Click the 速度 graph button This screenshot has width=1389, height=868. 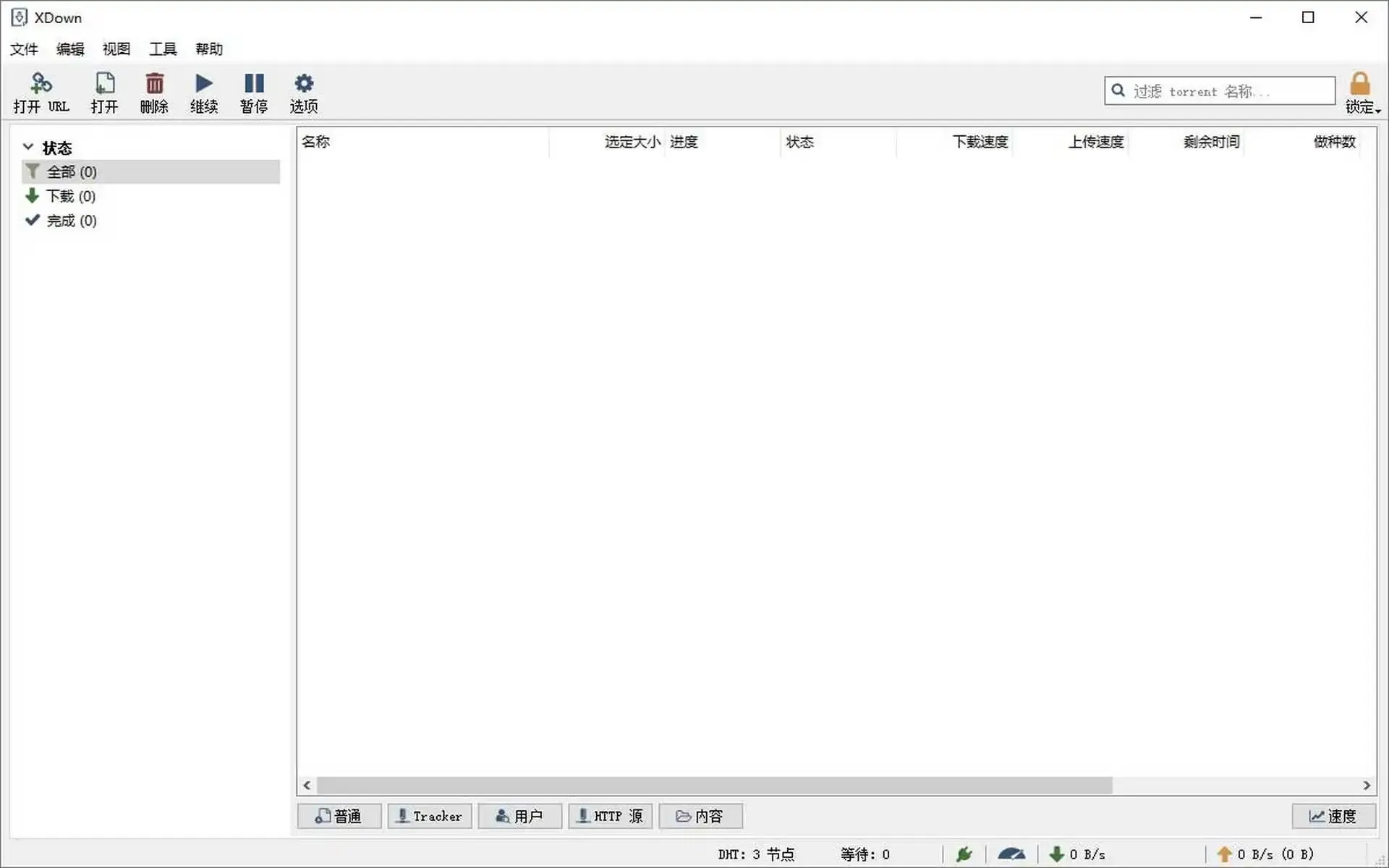click(1333, 816)
